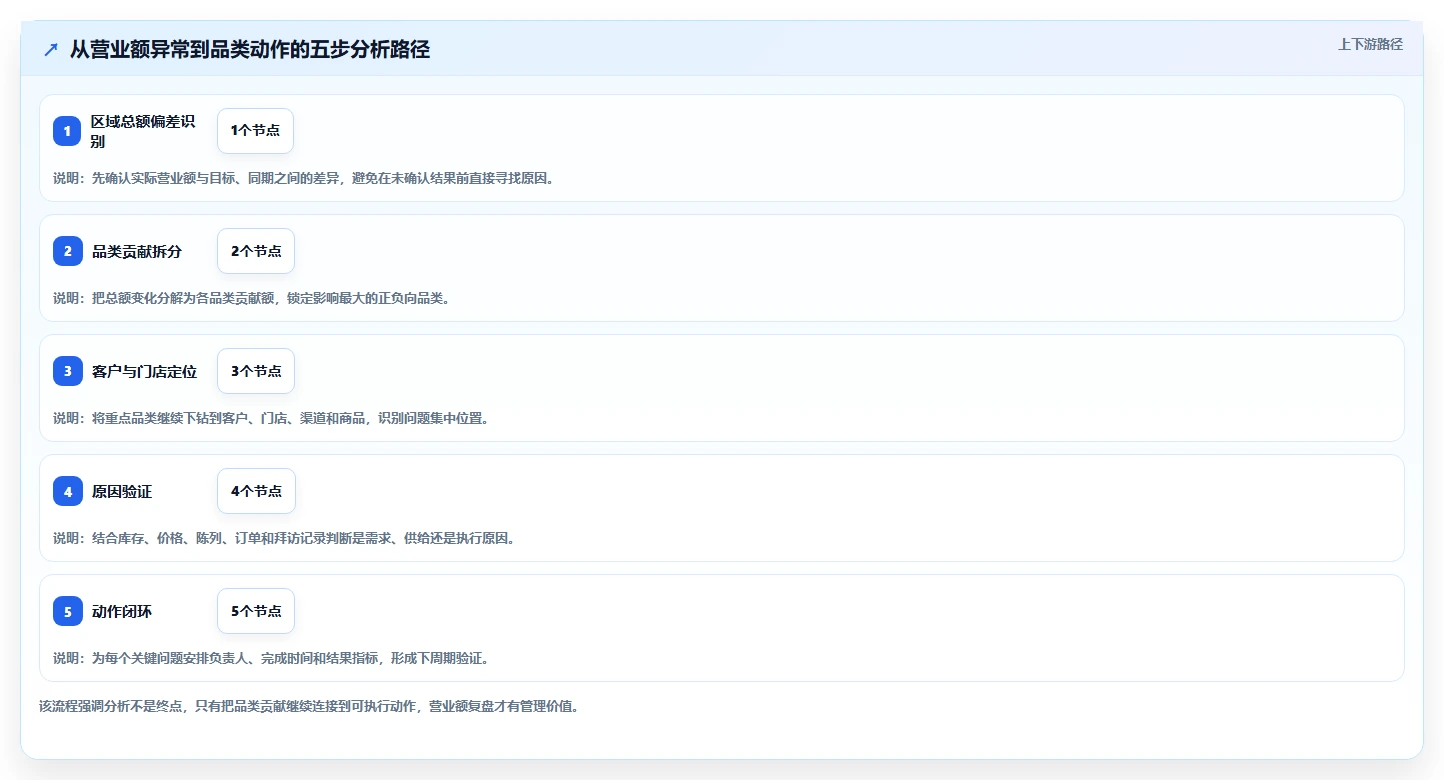Click the description starting 先确认实际营业额
This screenshot has height=780, width=1444.
303,178
